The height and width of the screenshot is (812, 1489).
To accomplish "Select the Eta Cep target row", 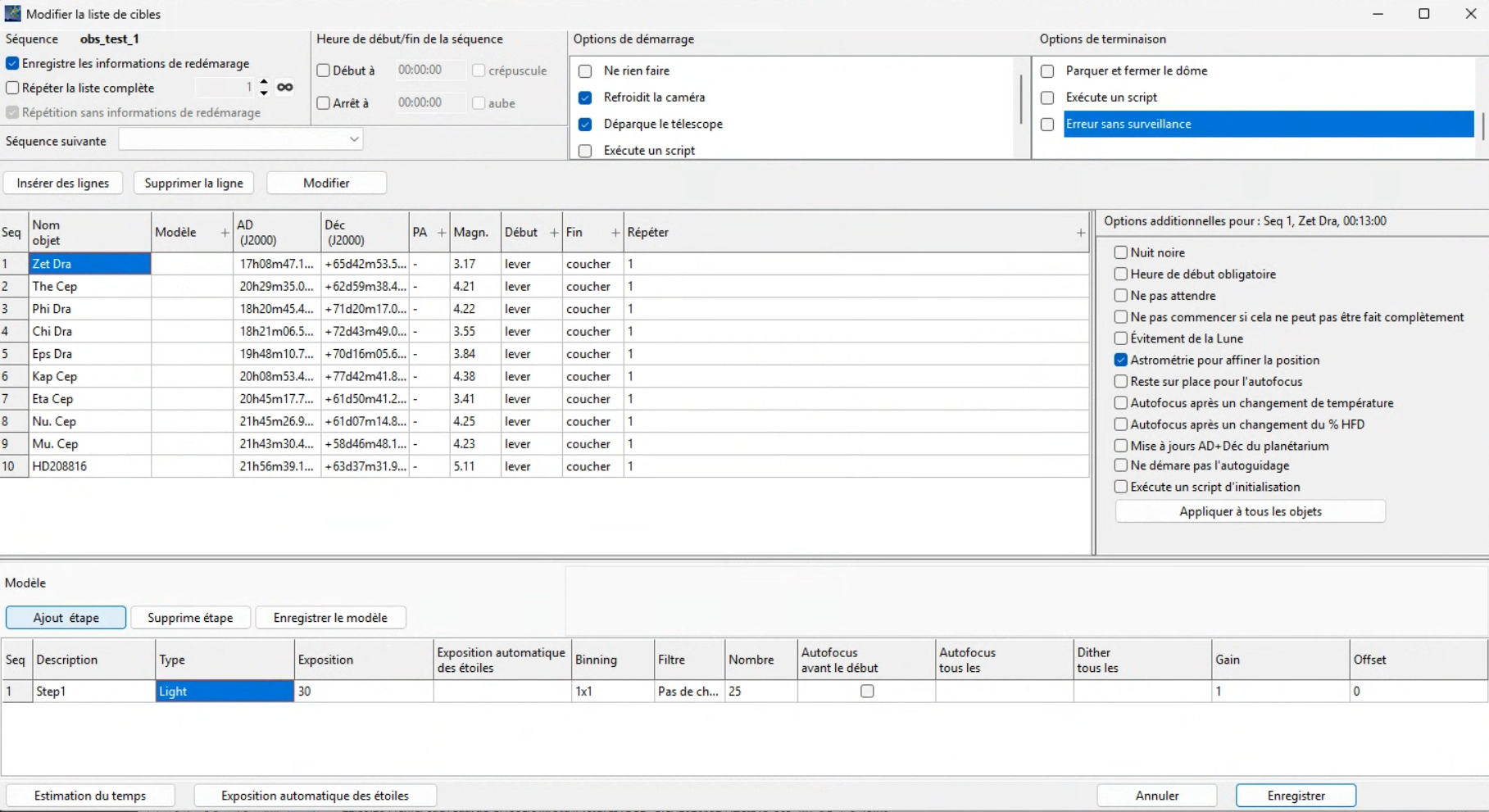I will (x=545, y=399).
